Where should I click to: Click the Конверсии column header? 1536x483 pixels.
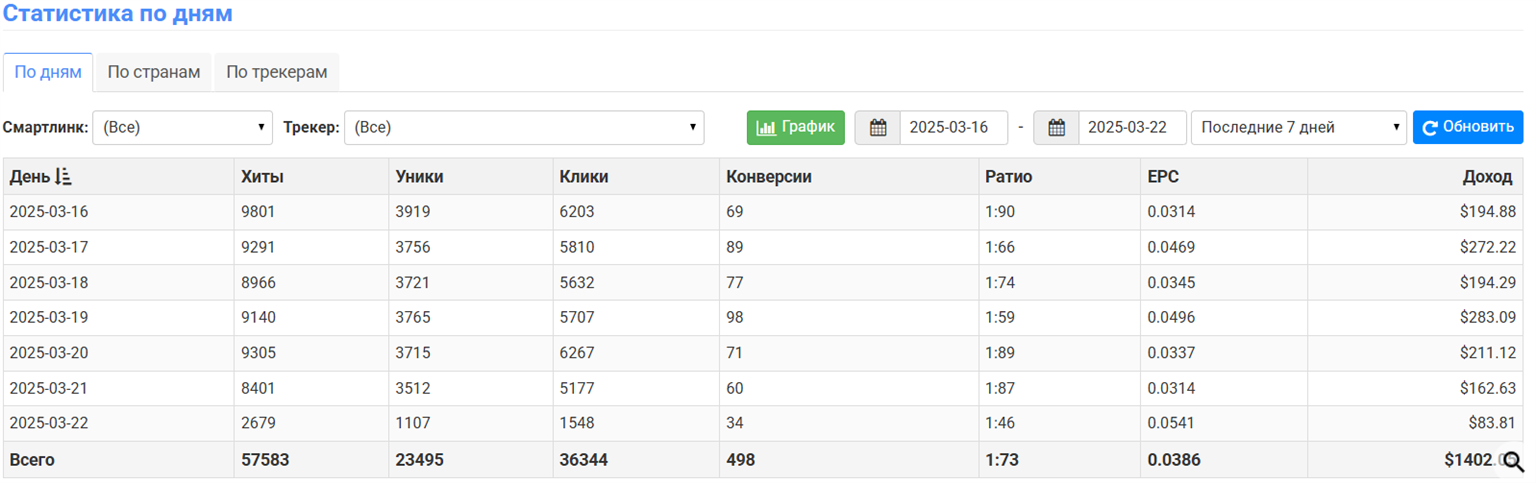[768, 177]
